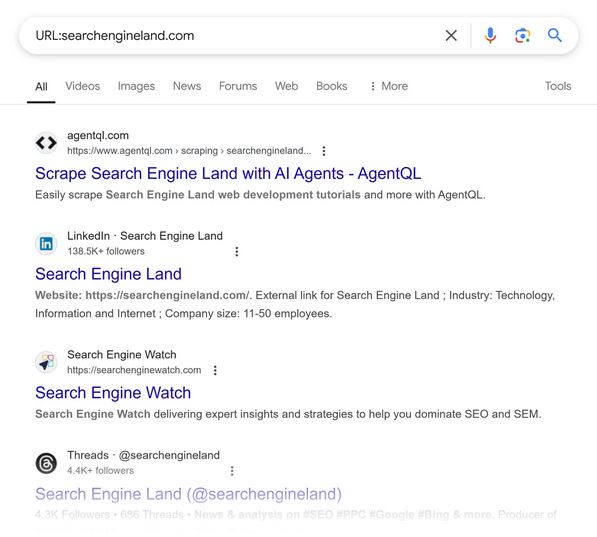Select the News tab
597x537 pixels.
tap(187, 86)
